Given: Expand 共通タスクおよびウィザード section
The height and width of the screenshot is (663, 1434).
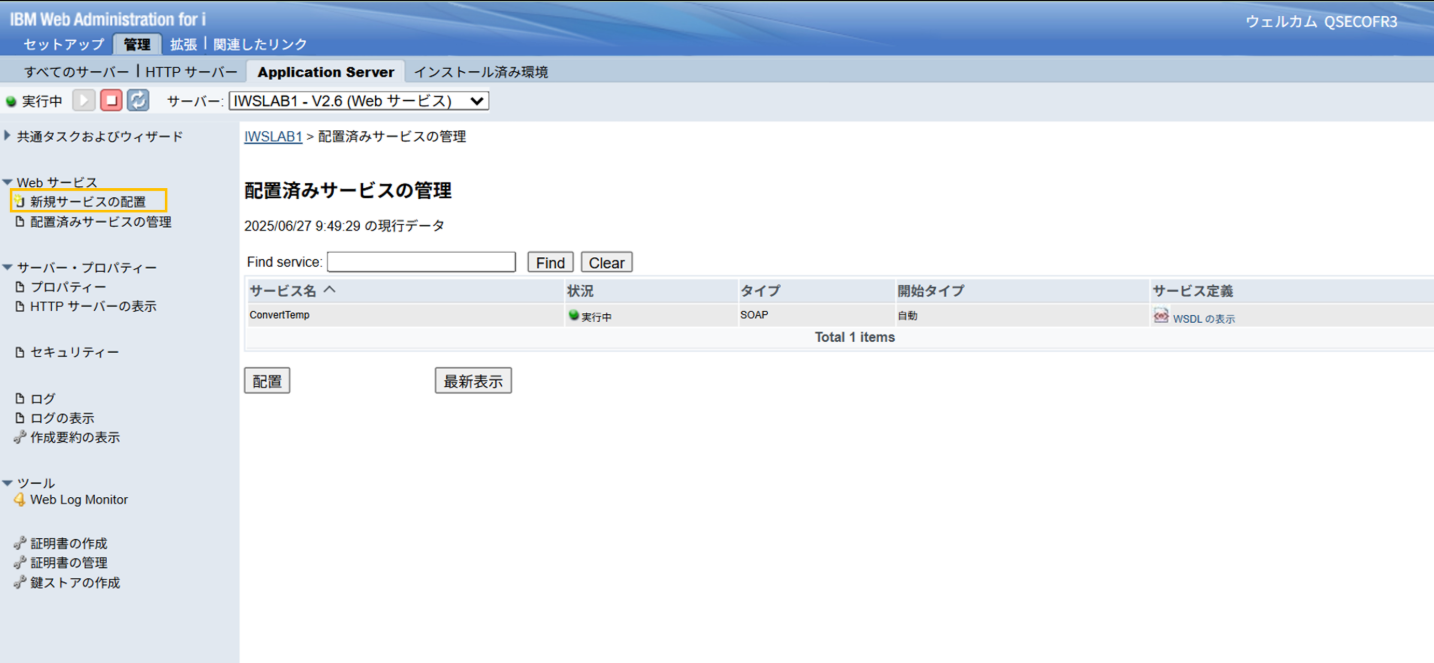Looking at the screenshot, I should 8,136.
